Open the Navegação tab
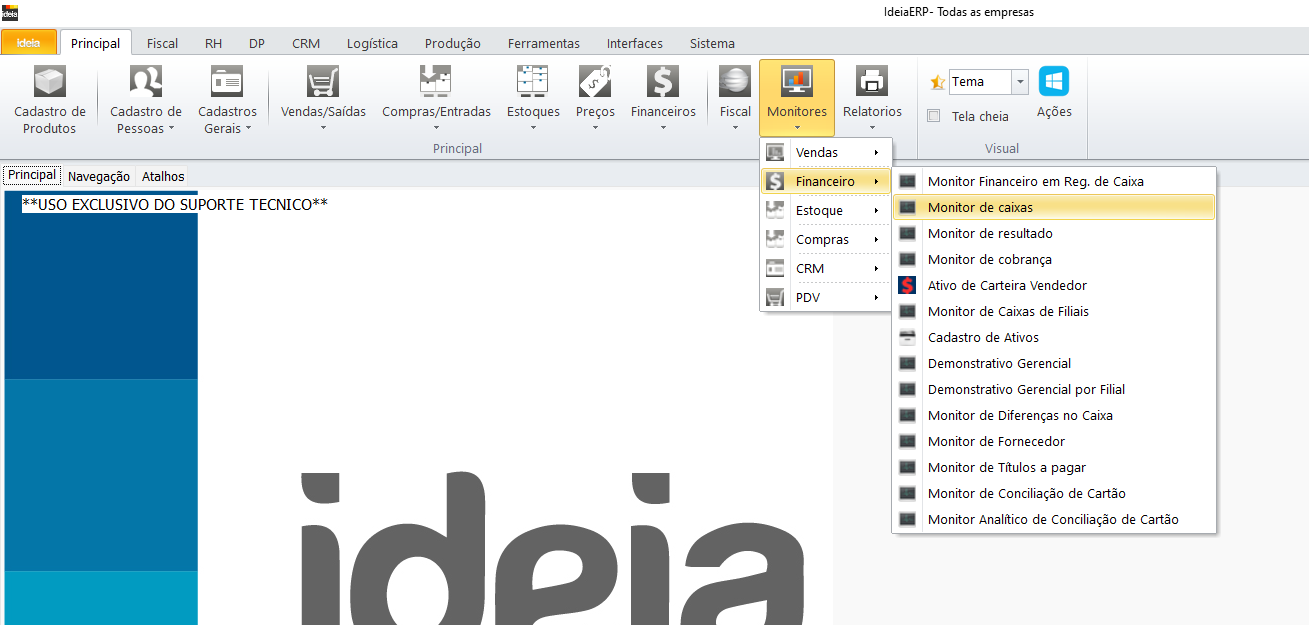This screenshot has height=625, width=1309. tap(99, 176)
